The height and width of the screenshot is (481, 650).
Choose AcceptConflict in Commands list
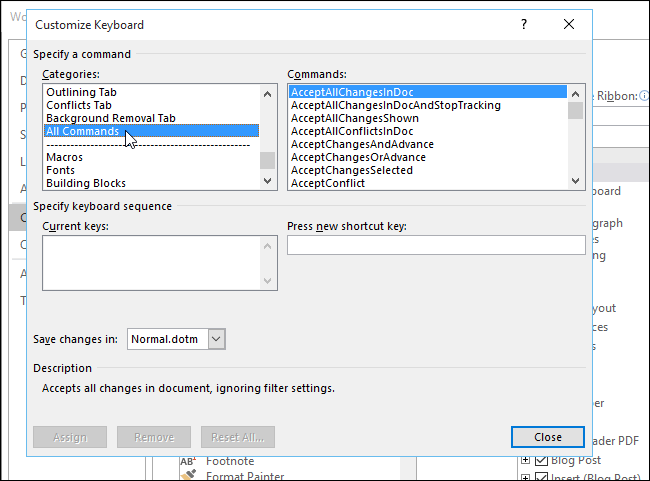coord(328,183)
